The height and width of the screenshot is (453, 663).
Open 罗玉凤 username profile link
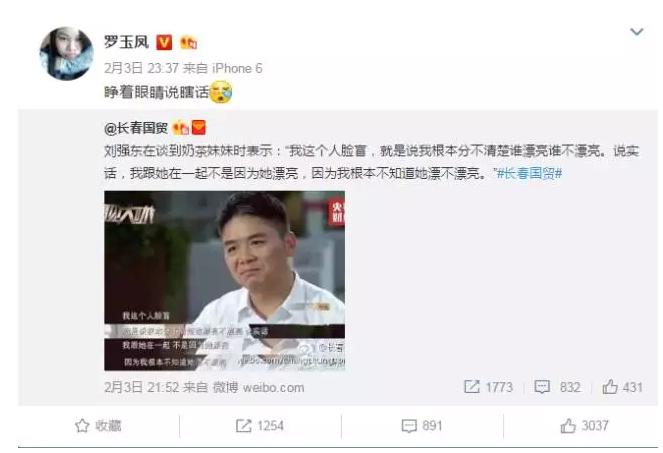tap(126, 42)
